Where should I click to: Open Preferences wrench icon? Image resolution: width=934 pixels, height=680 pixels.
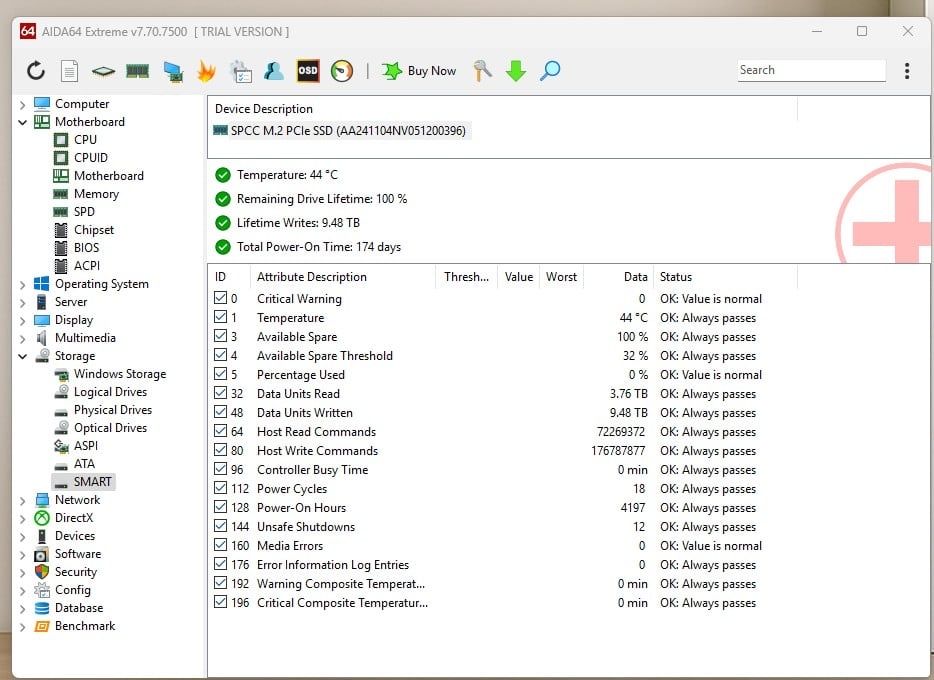pyautogui.click(x=482, y=71)
